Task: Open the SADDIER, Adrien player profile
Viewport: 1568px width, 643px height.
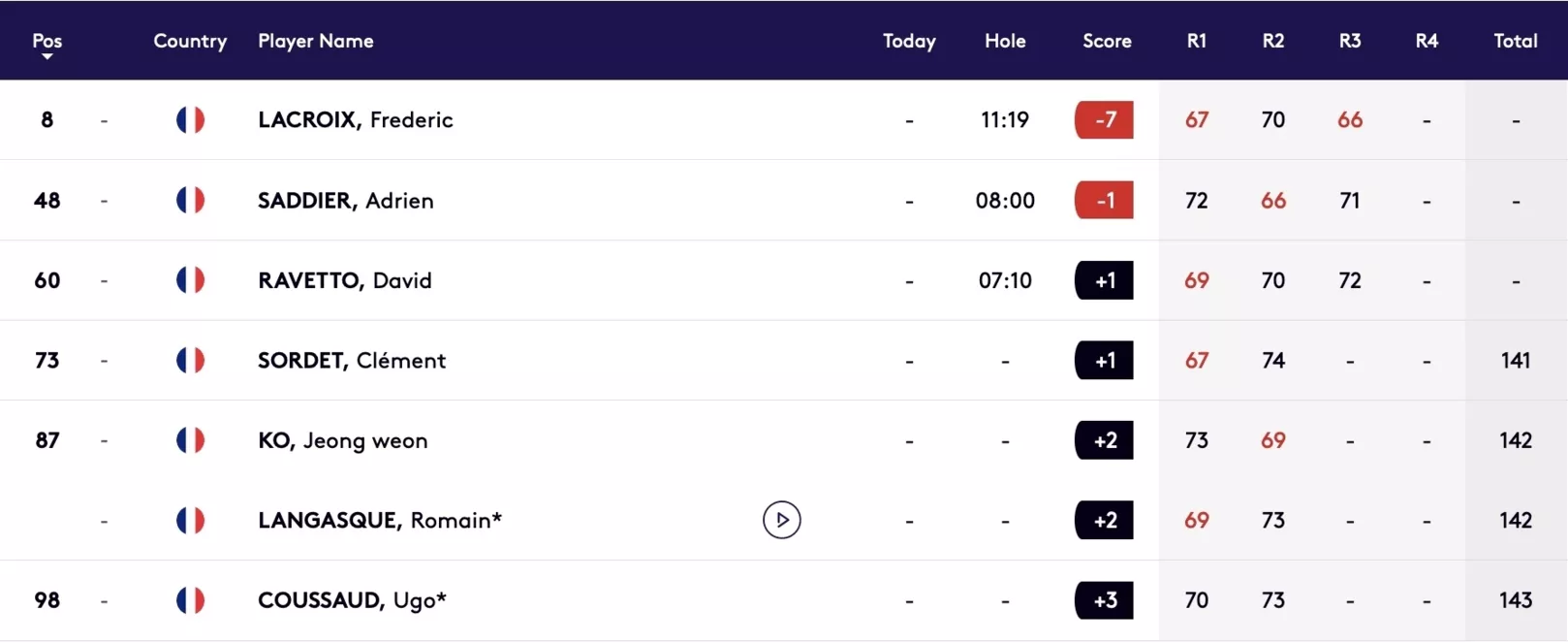Action: [x=346, y=200]
